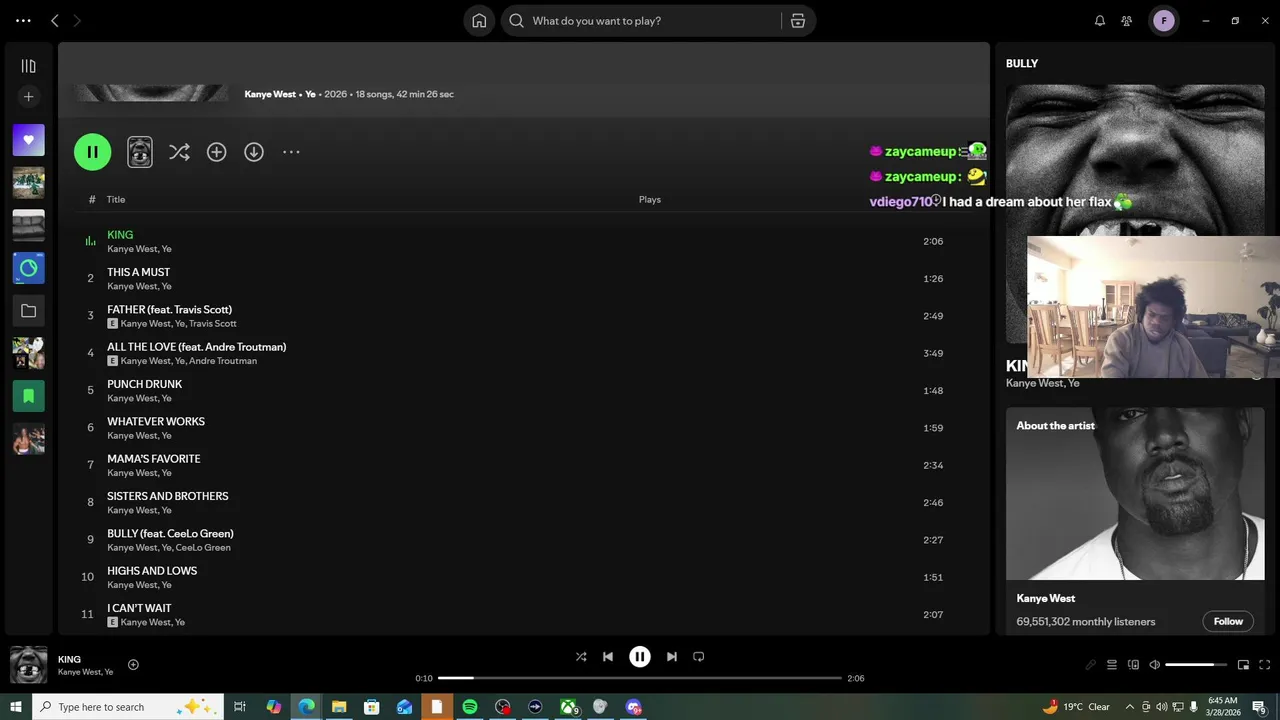
Task: Open more options for the album
Action: pyautogui.click(x=291, y=152)
